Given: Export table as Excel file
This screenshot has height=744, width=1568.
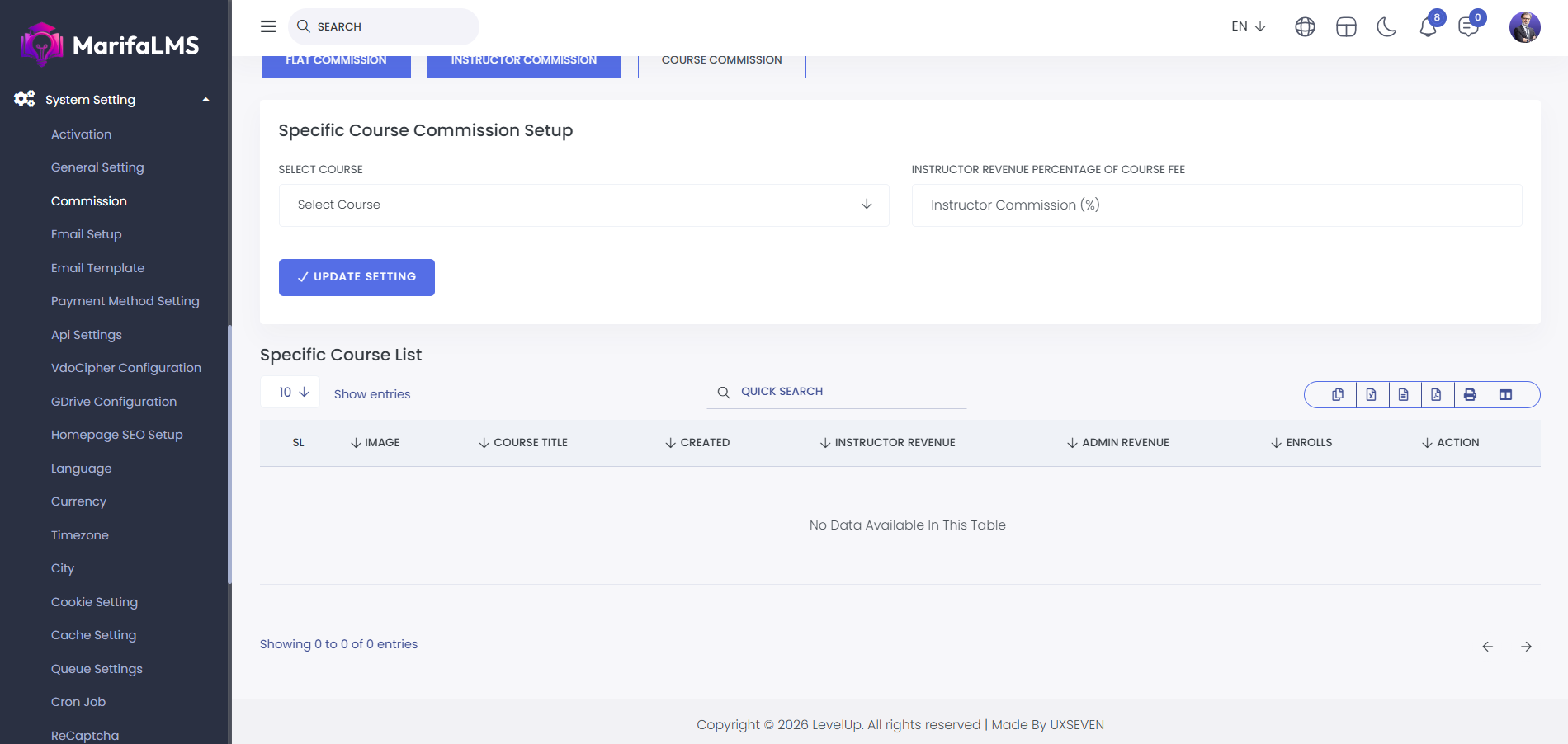Looking at the screenshot, I should [1371, 395].
